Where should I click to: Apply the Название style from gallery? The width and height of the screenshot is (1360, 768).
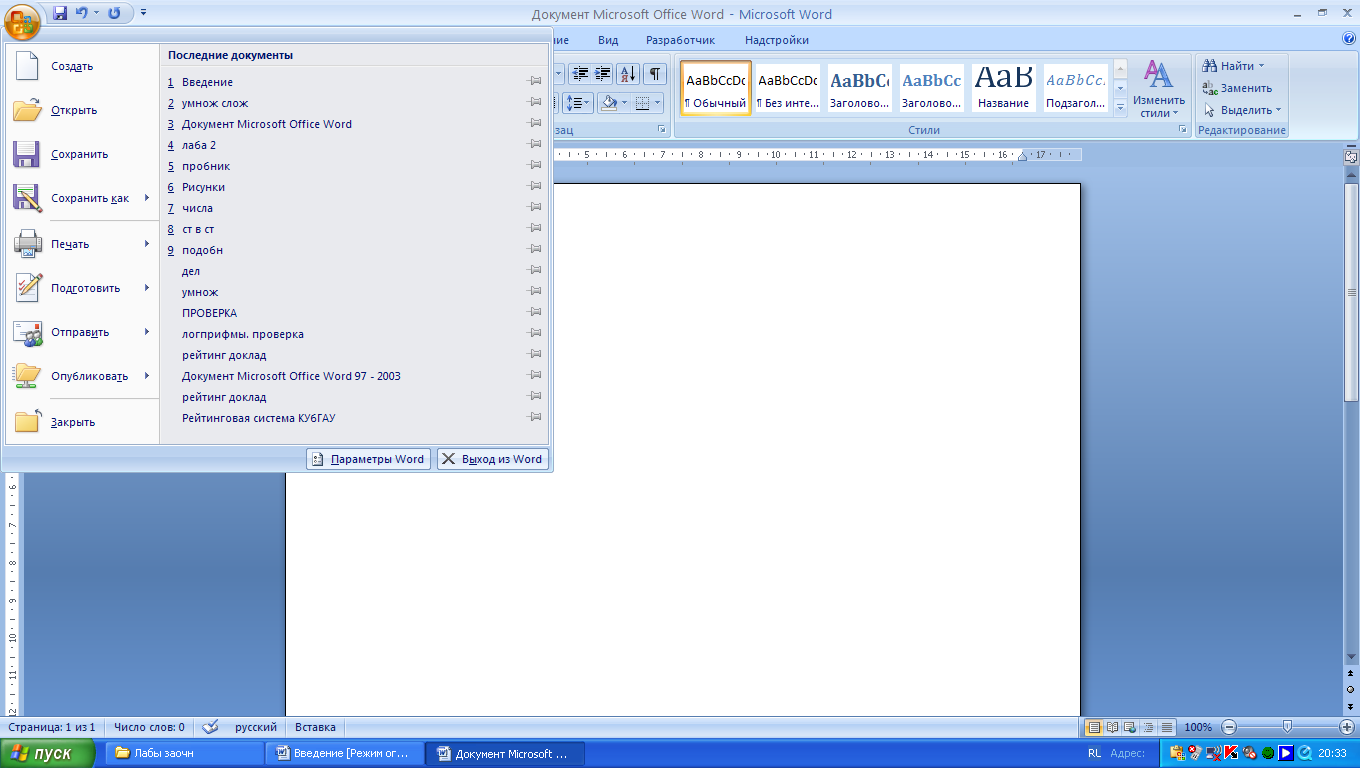(1004, 87)
